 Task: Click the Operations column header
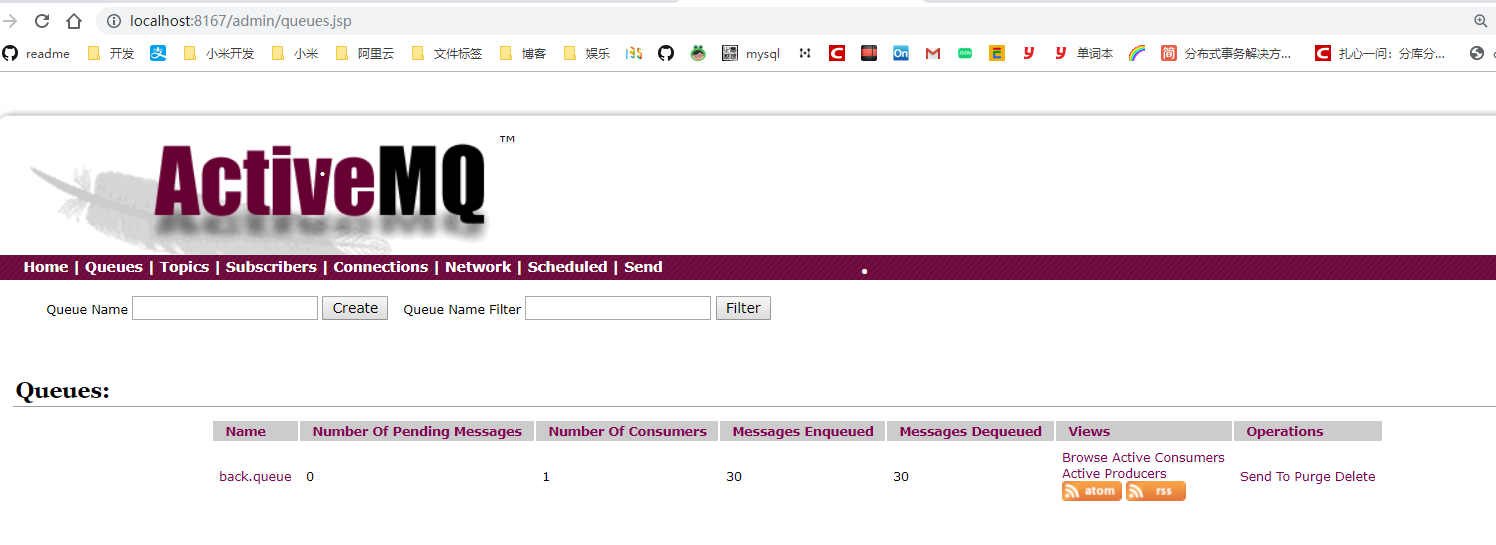[1285, 432]
